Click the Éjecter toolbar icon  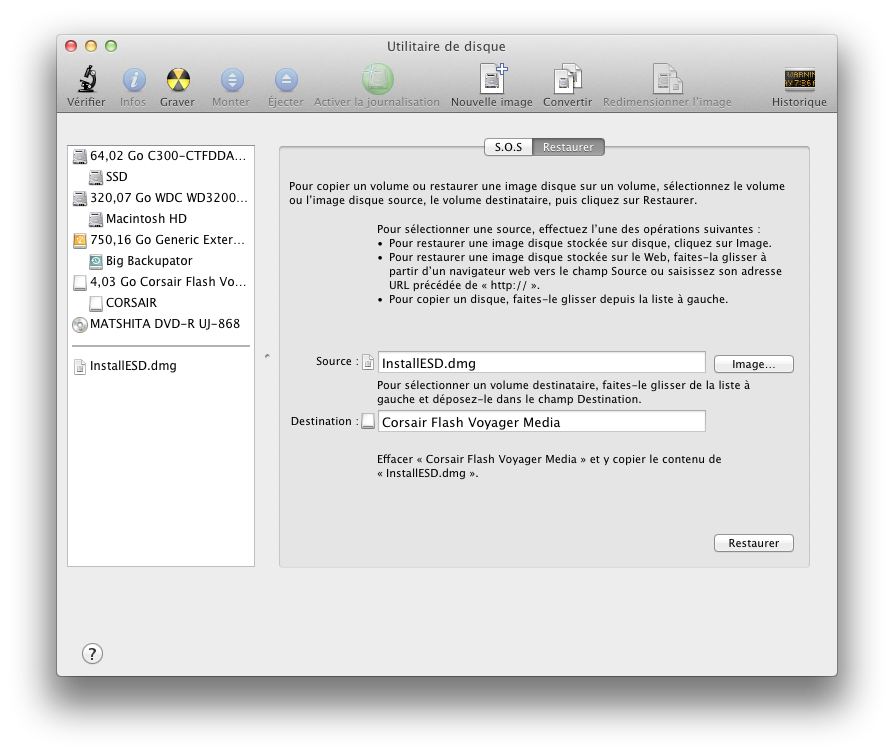pos(286,79)
